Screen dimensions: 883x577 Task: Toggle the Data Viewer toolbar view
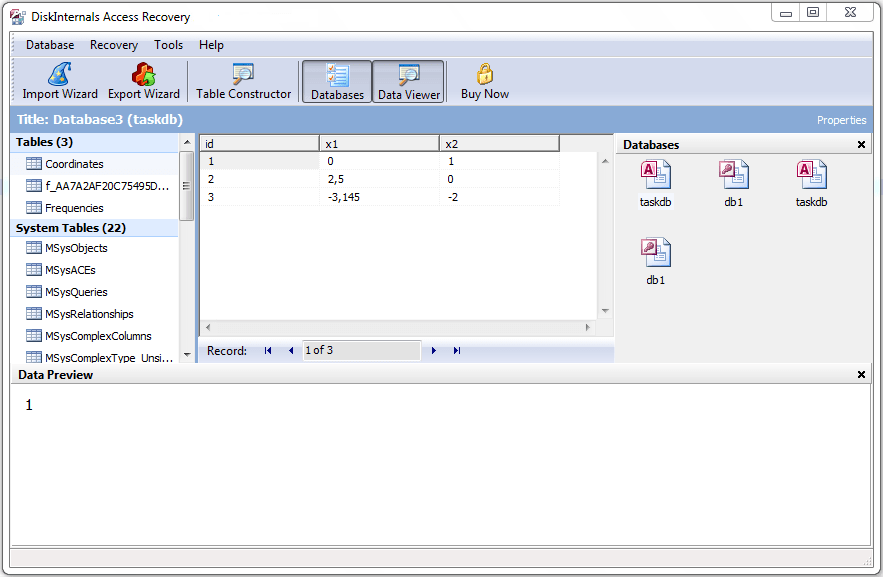[407, 81]
